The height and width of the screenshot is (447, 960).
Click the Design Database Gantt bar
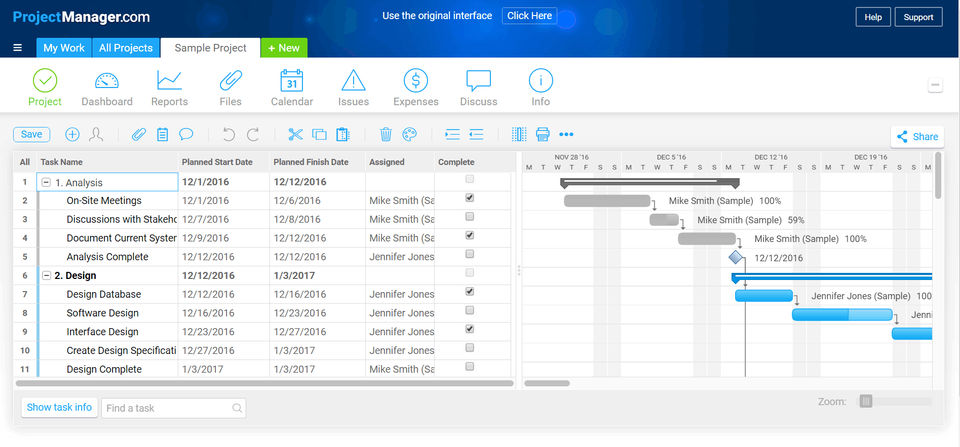coord(763,296)
